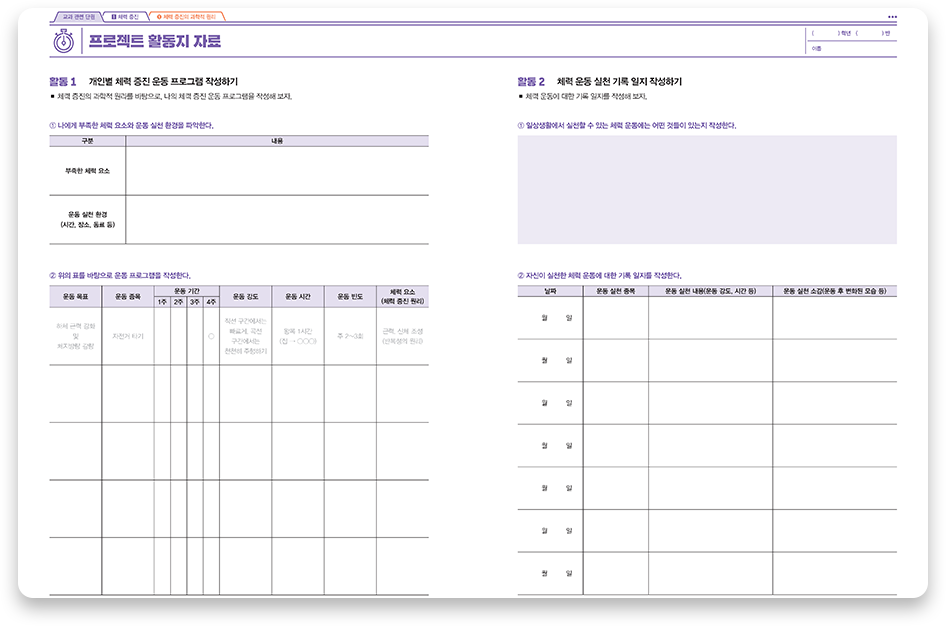Click the '운동 빈도' column header
The height and width of the screenshot is (626, 946).
click(350, 297)
